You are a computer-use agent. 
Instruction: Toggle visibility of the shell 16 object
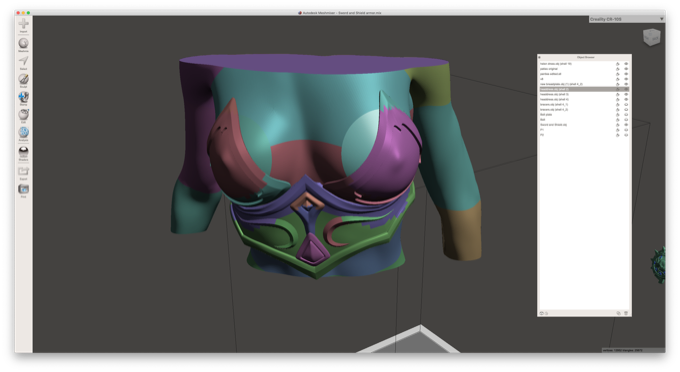pyautogui.click(x=626, y=64)
